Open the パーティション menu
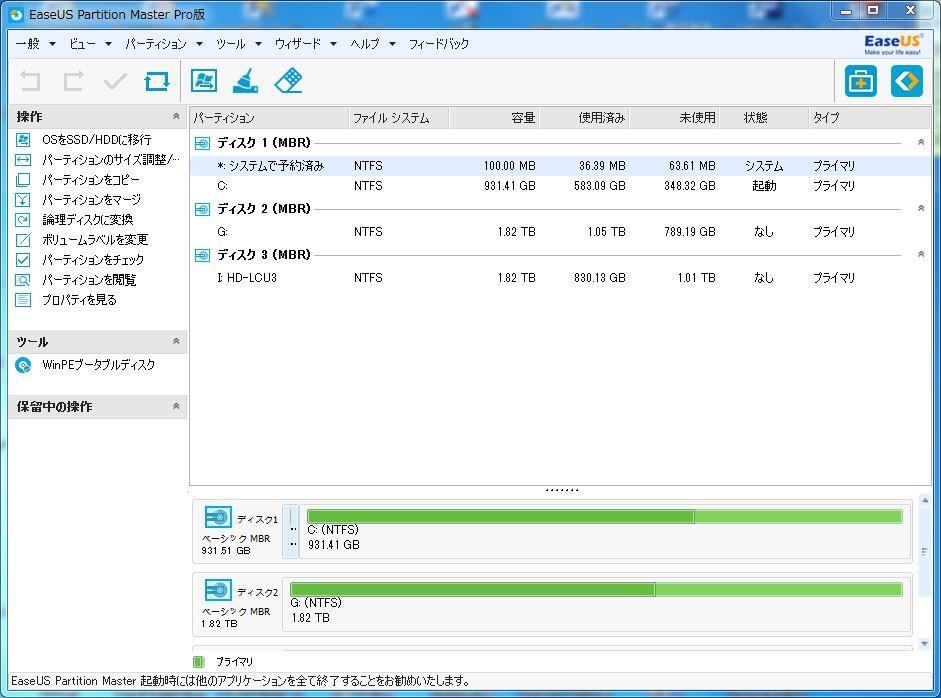 [164, 44]
